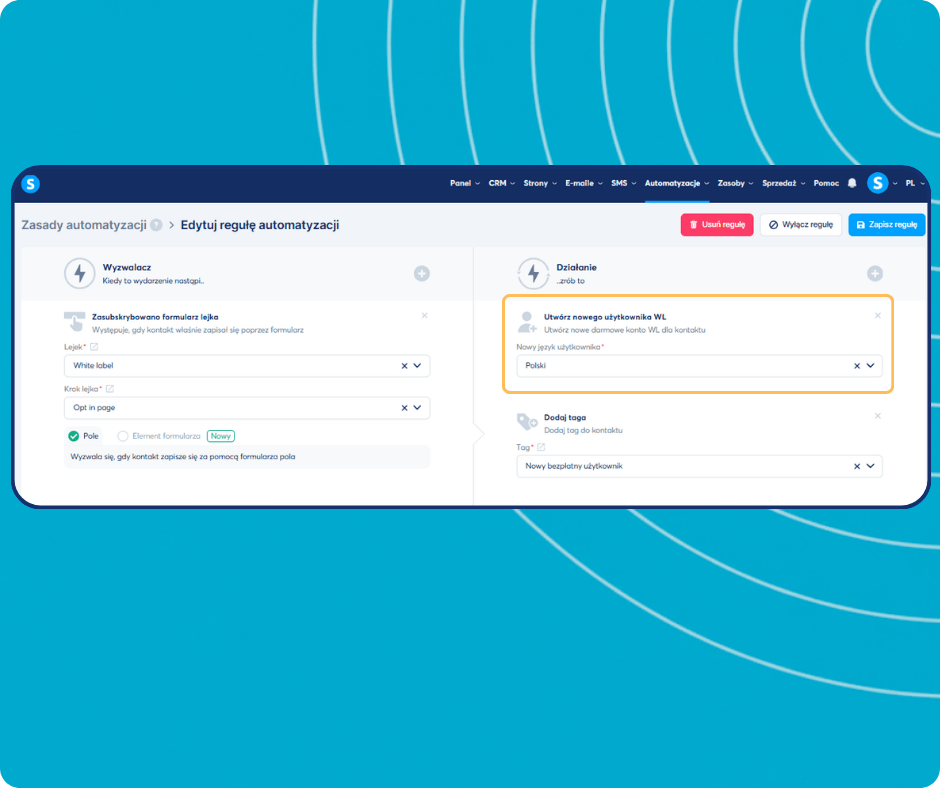Open the Sprzedaż menu
The image size is (940, 788).
(784, 184)
